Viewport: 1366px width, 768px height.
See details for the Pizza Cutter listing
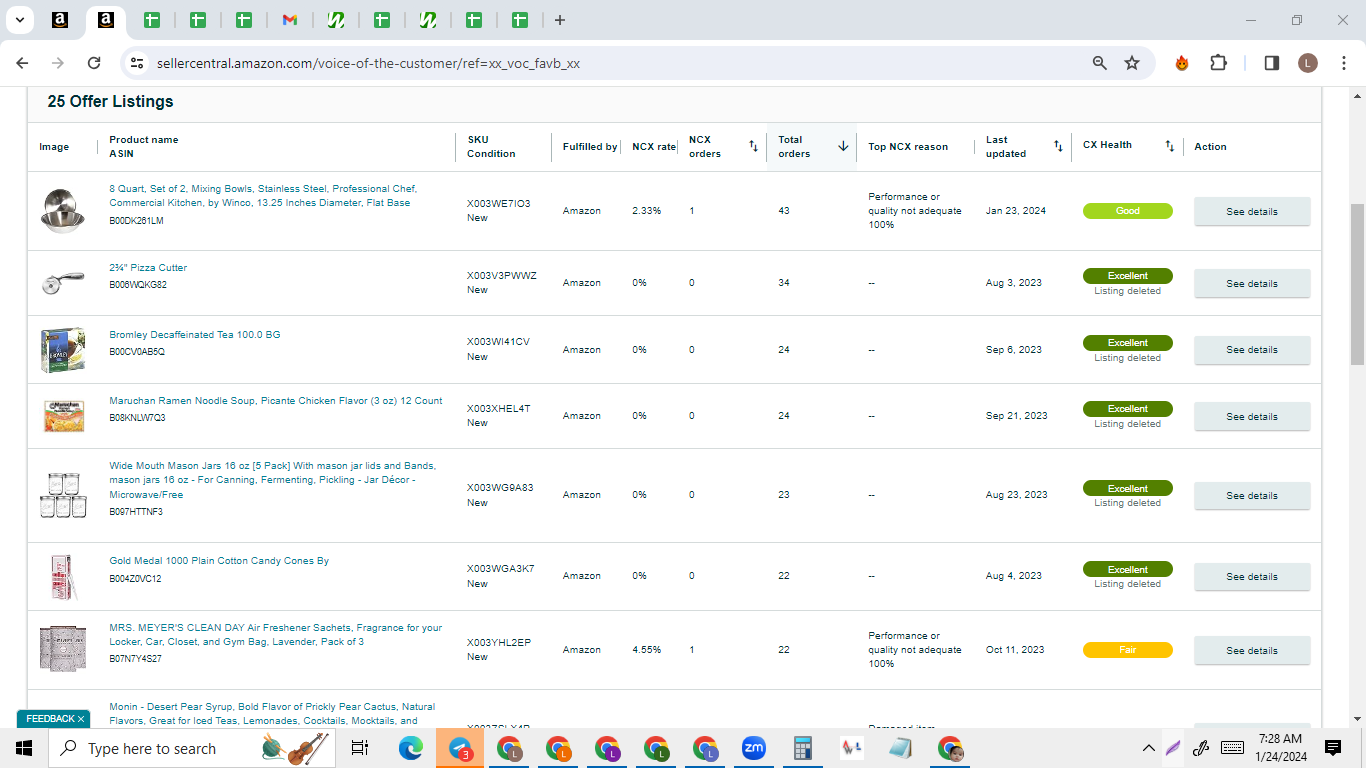coord(1252,284)
